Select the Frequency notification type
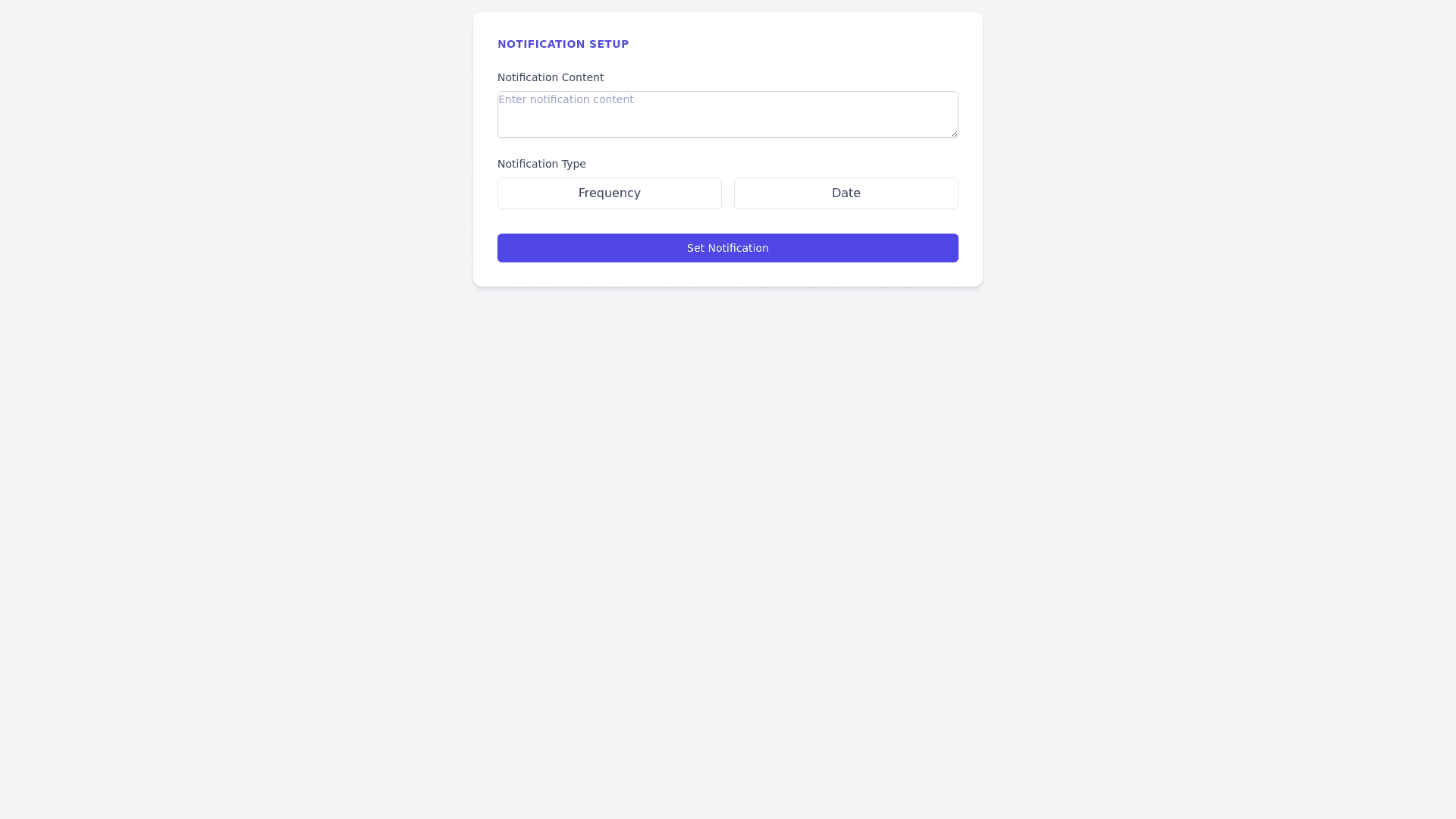The image size is (1456, 819). [x=609, y=193]
